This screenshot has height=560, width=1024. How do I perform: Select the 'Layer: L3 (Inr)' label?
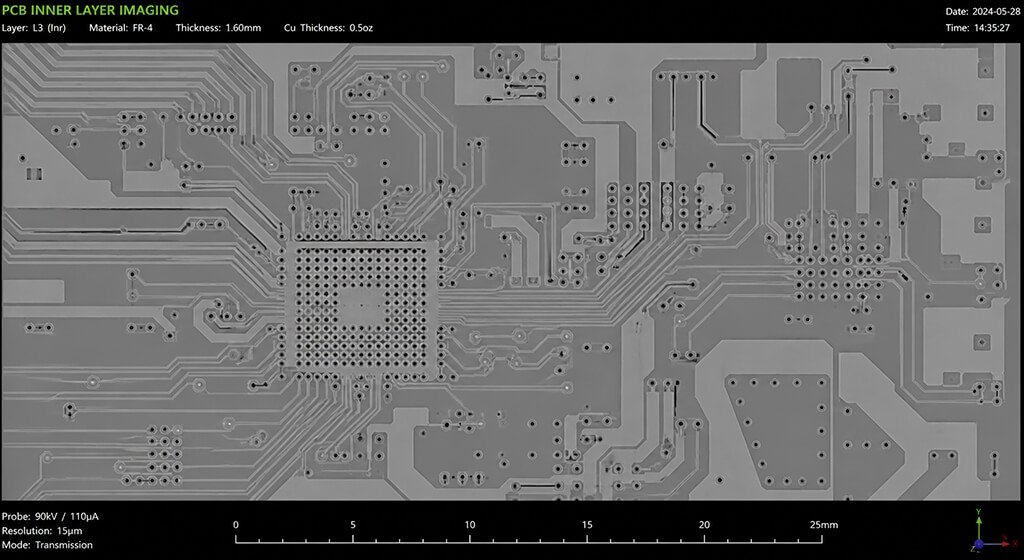[33, 28]
